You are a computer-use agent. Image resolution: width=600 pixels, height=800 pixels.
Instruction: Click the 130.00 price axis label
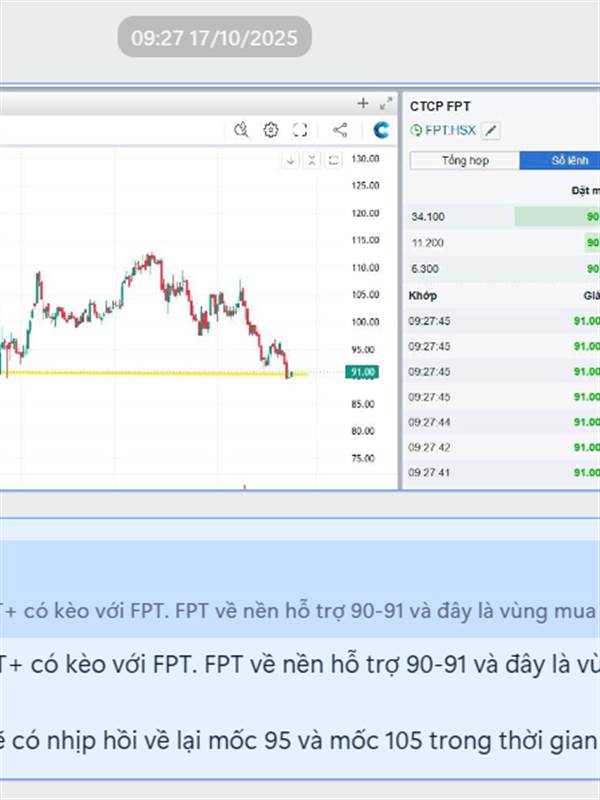pos(365,159)
